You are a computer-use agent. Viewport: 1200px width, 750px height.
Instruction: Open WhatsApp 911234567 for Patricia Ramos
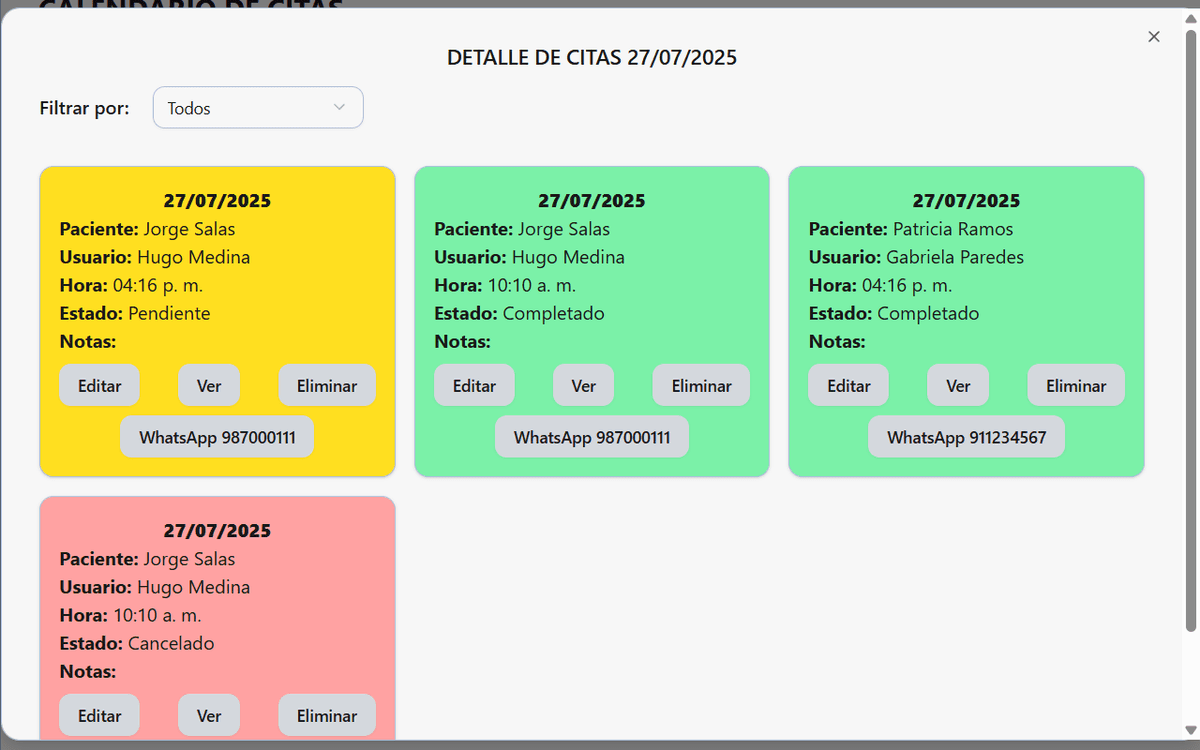click(x=966, y=436)
